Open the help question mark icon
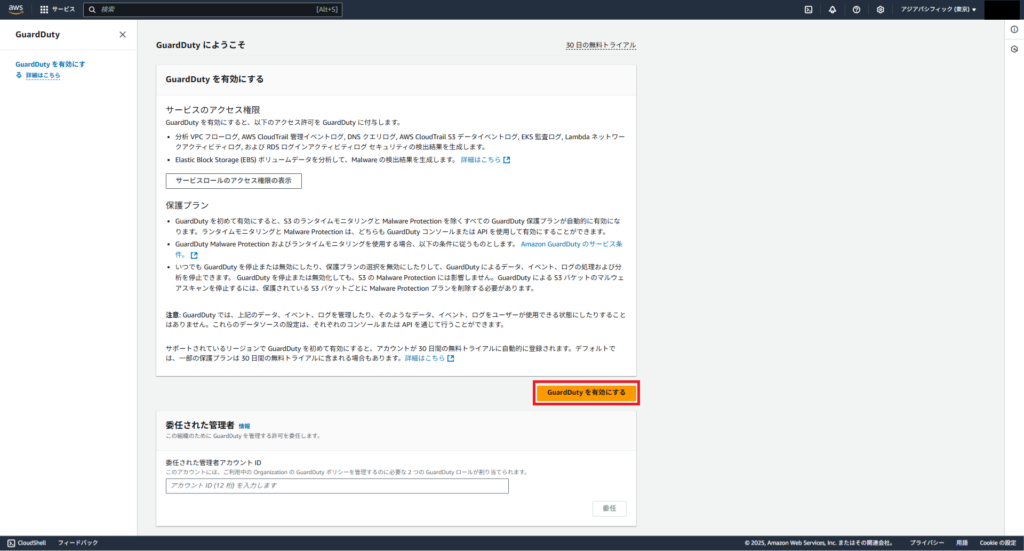The height and width of the screenshot is (551, 1024). coord(856,9)
